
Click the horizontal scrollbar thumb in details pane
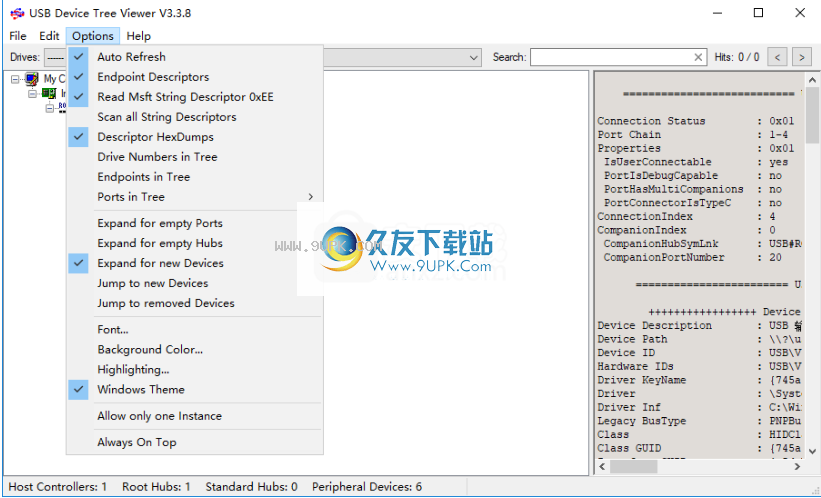tap(634, 466)
